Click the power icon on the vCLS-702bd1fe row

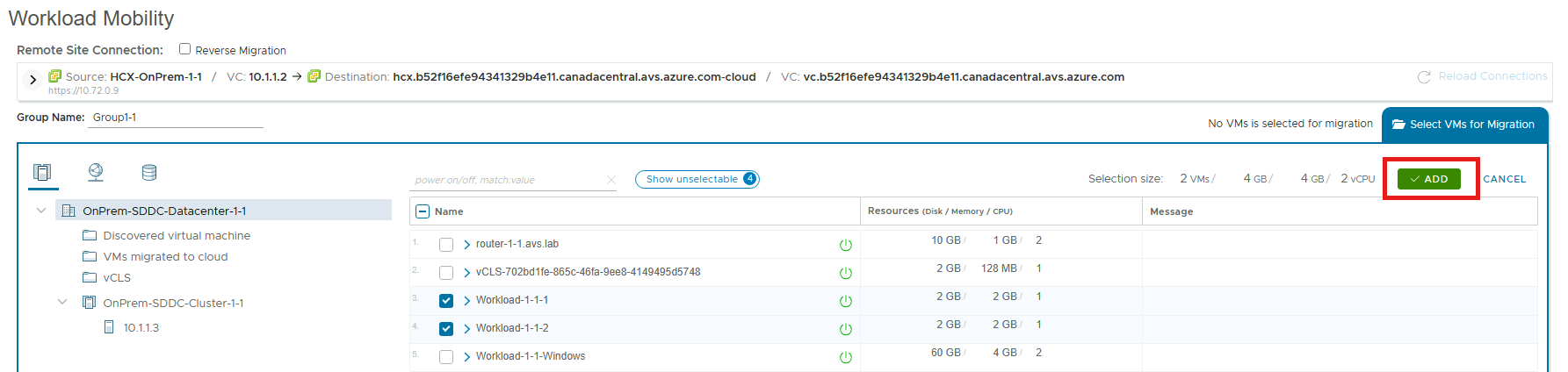pos(846,273)
